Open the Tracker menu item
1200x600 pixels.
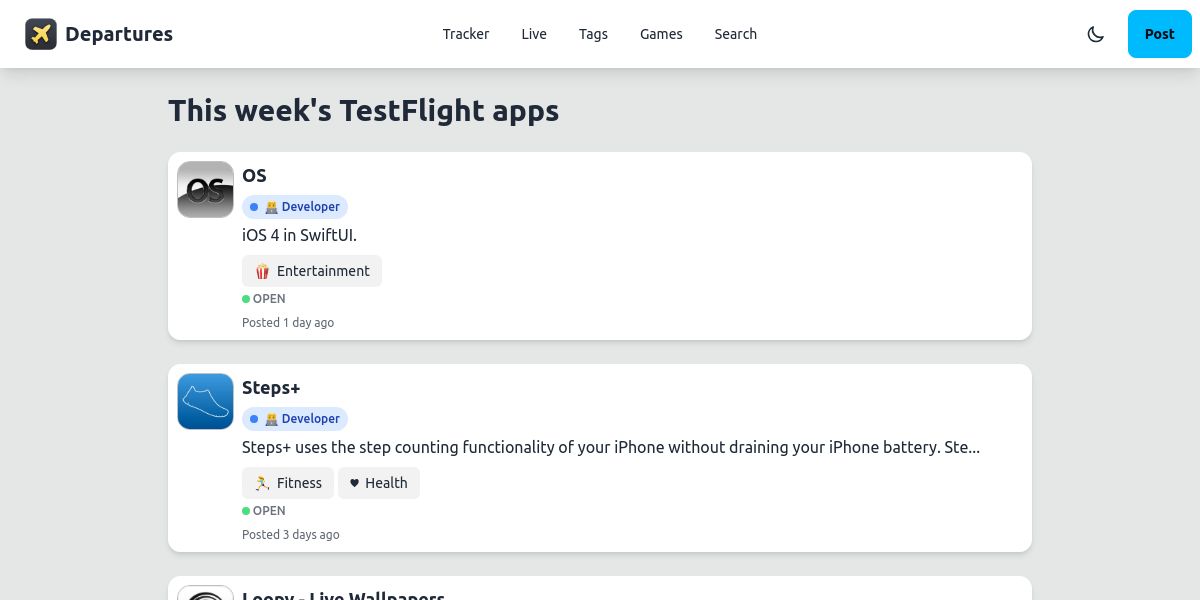[466, 34]
